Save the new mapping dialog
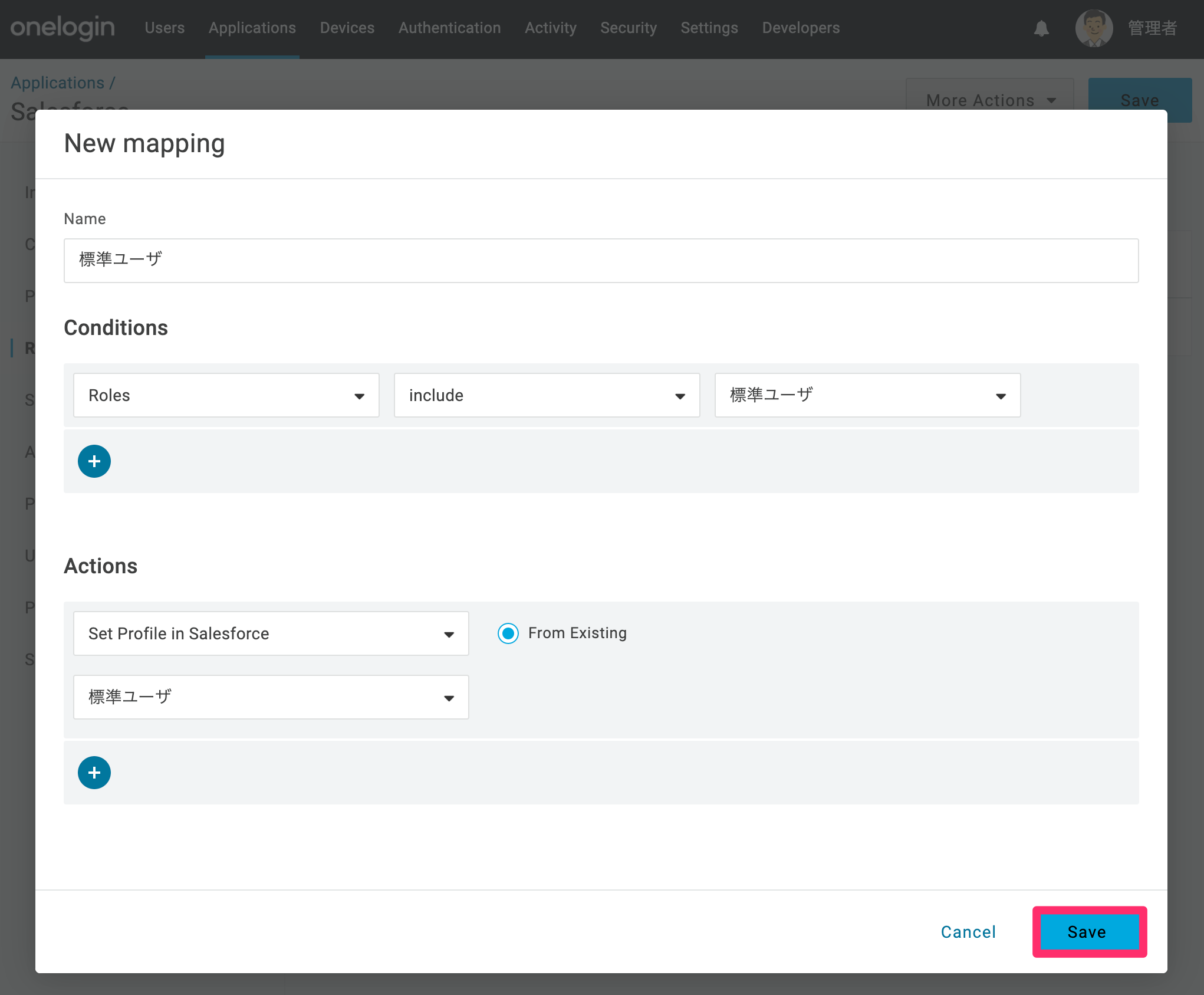Image resolution: width=1204 pixels, height=995 pixels. 1090,932
